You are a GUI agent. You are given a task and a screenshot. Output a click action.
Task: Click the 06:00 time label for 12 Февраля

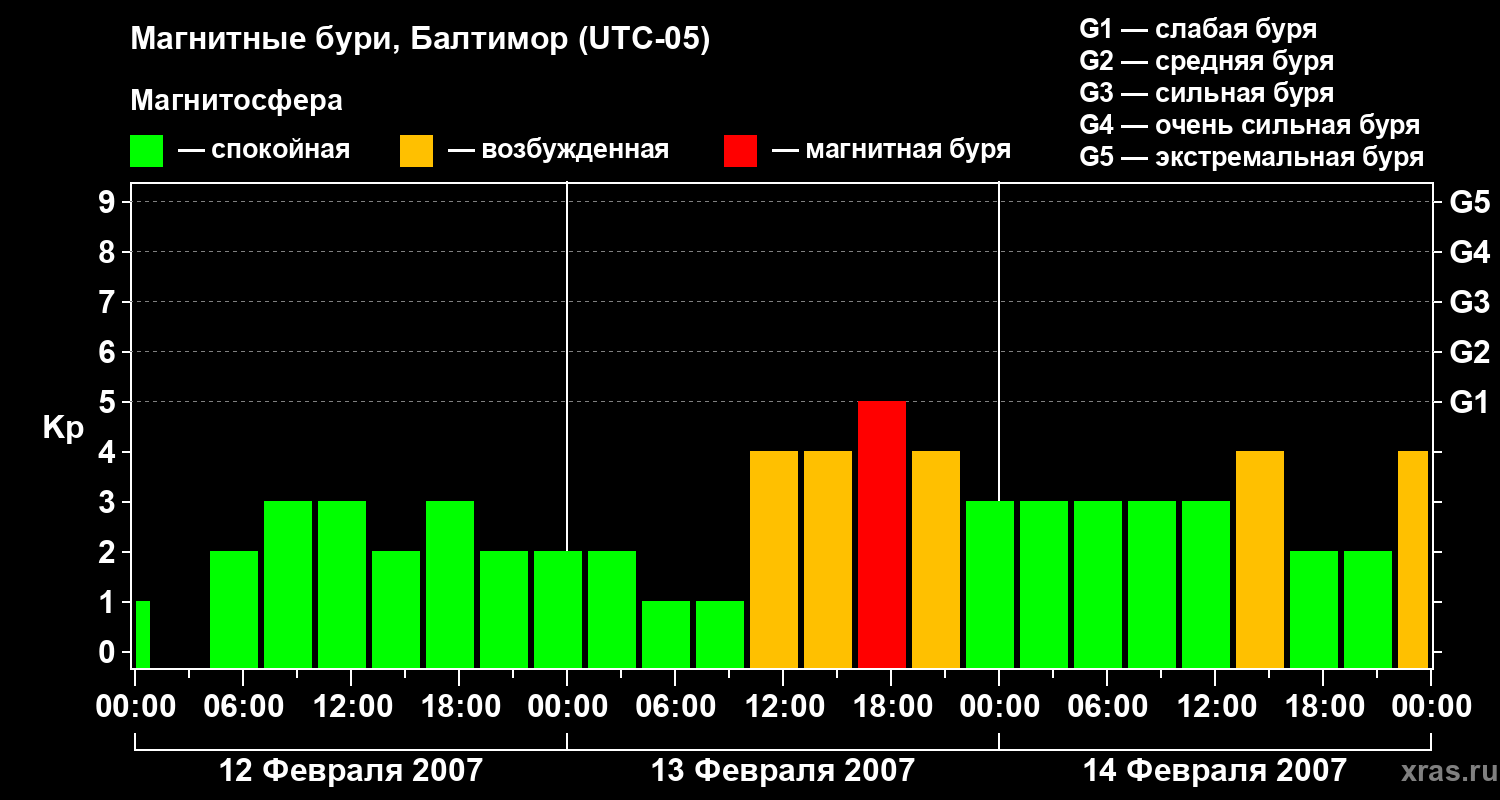[x=243, y=706]
